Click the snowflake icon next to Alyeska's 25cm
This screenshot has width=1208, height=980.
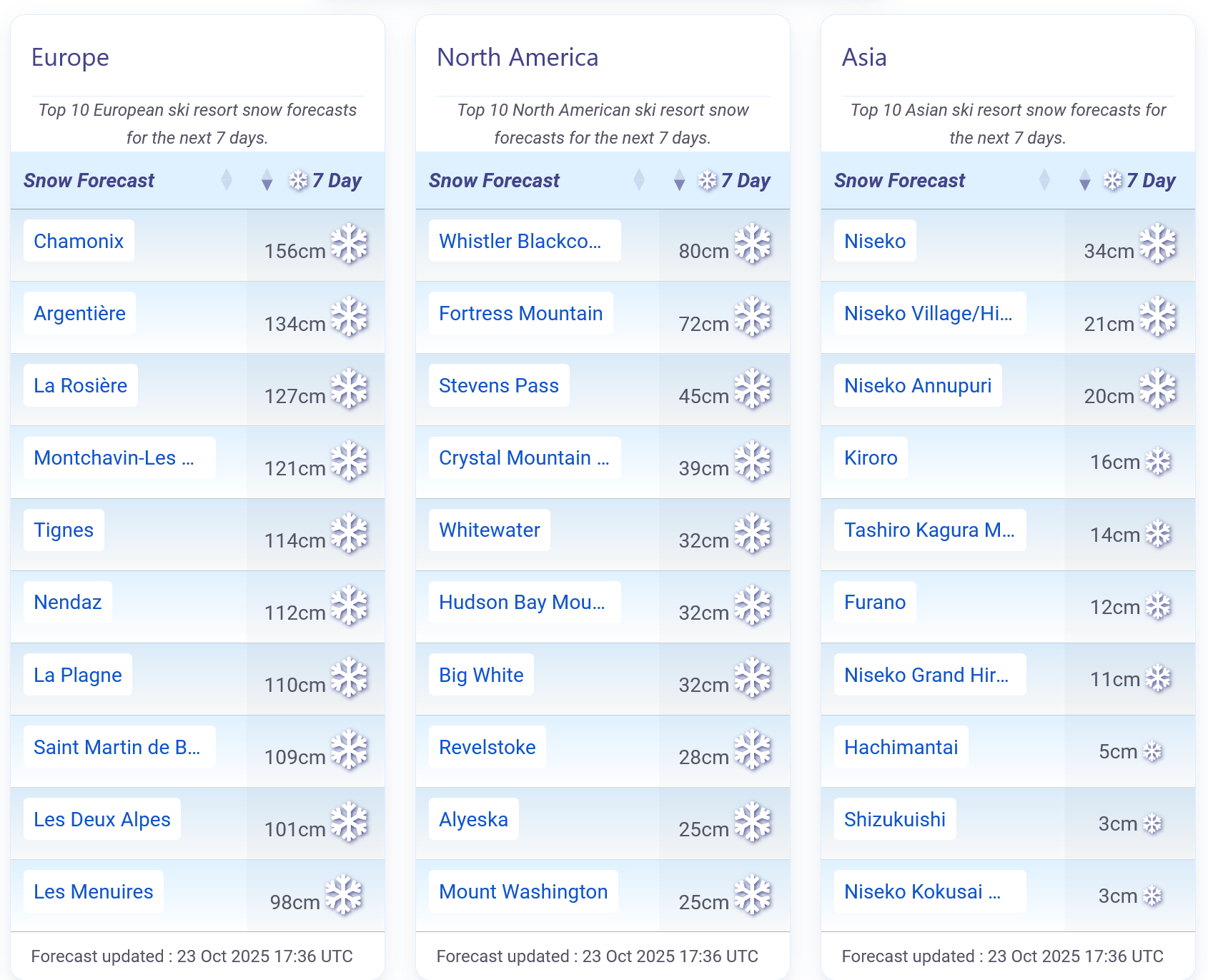(x=753, y=822)
